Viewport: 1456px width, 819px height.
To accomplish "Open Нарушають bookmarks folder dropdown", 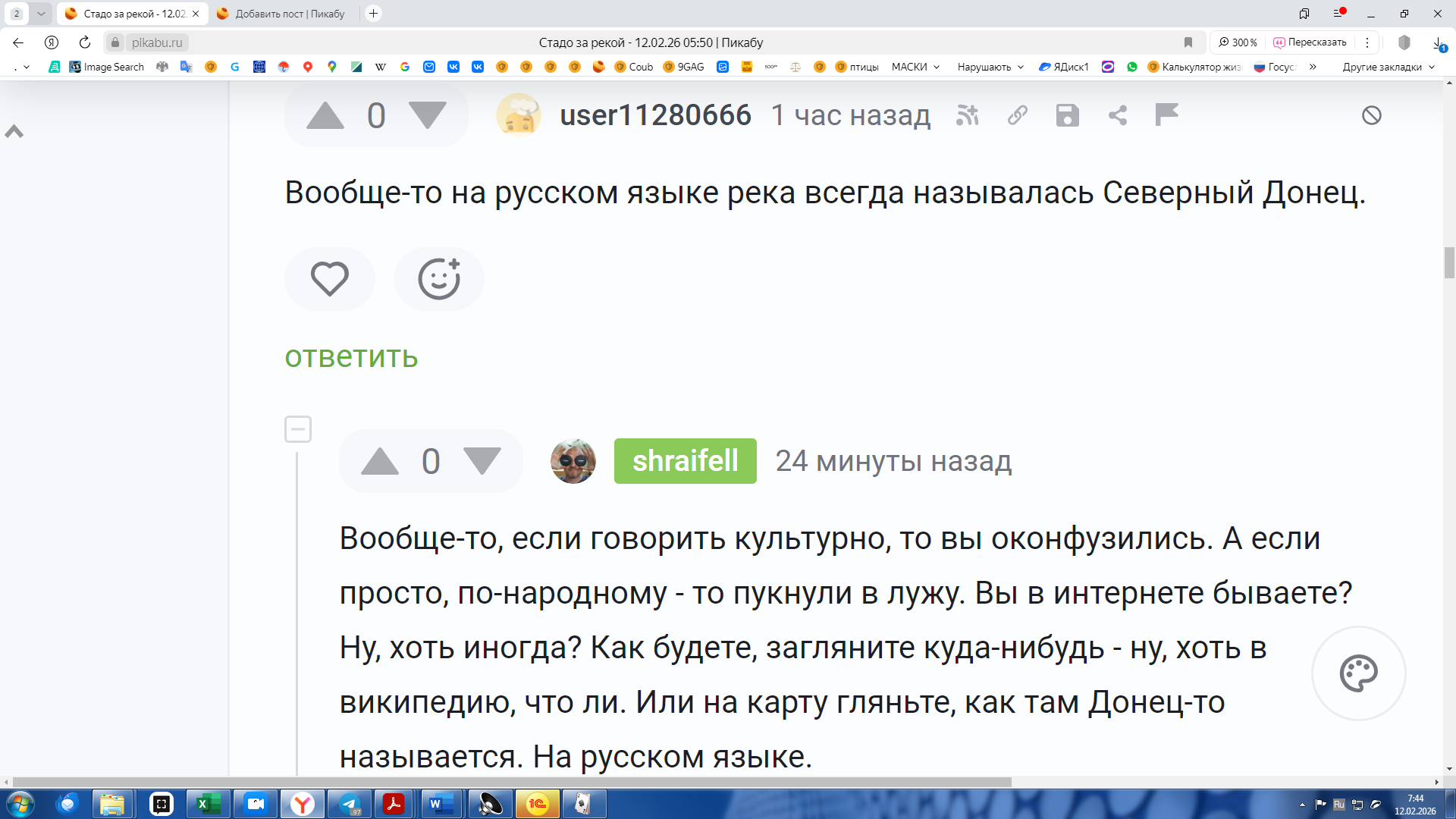I will click(x=990, y=67).
